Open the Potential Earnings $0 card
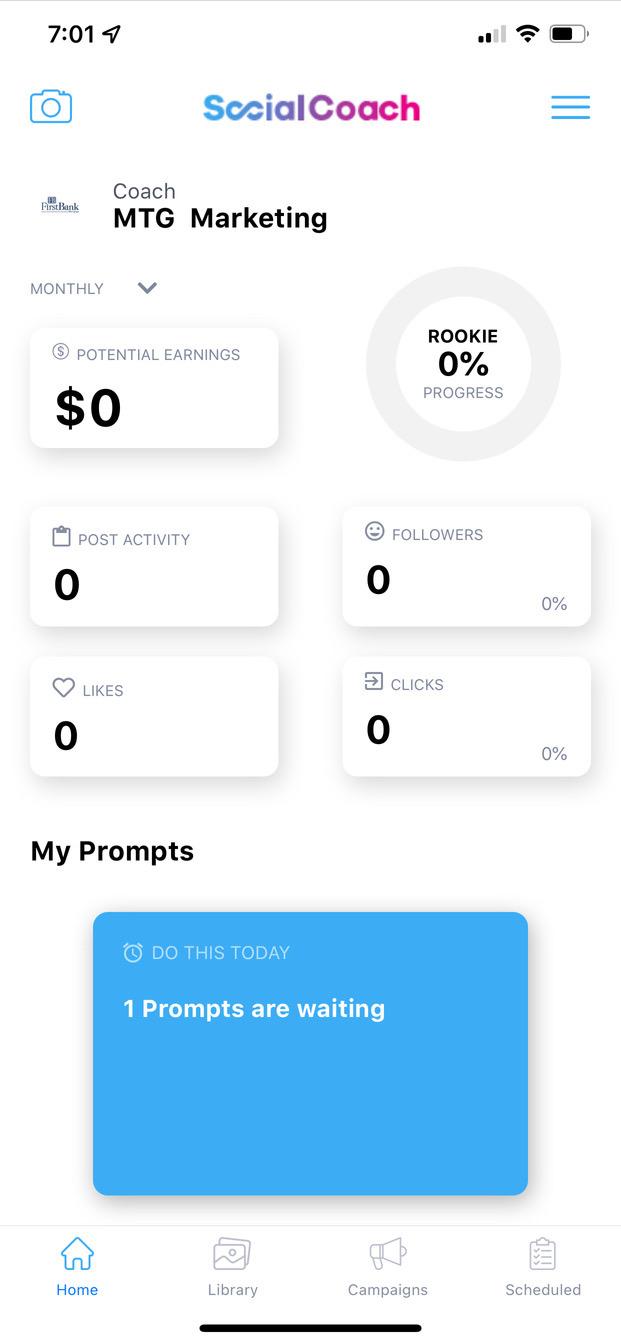The width and height of the screenshot is (621, 1344). pyautogui.click(x=154, y=388)
